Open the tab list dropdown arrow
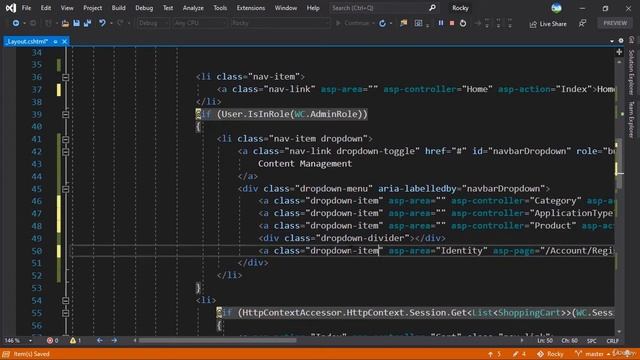The height and width of the screenshot is (360, 640). pos(611,41)
